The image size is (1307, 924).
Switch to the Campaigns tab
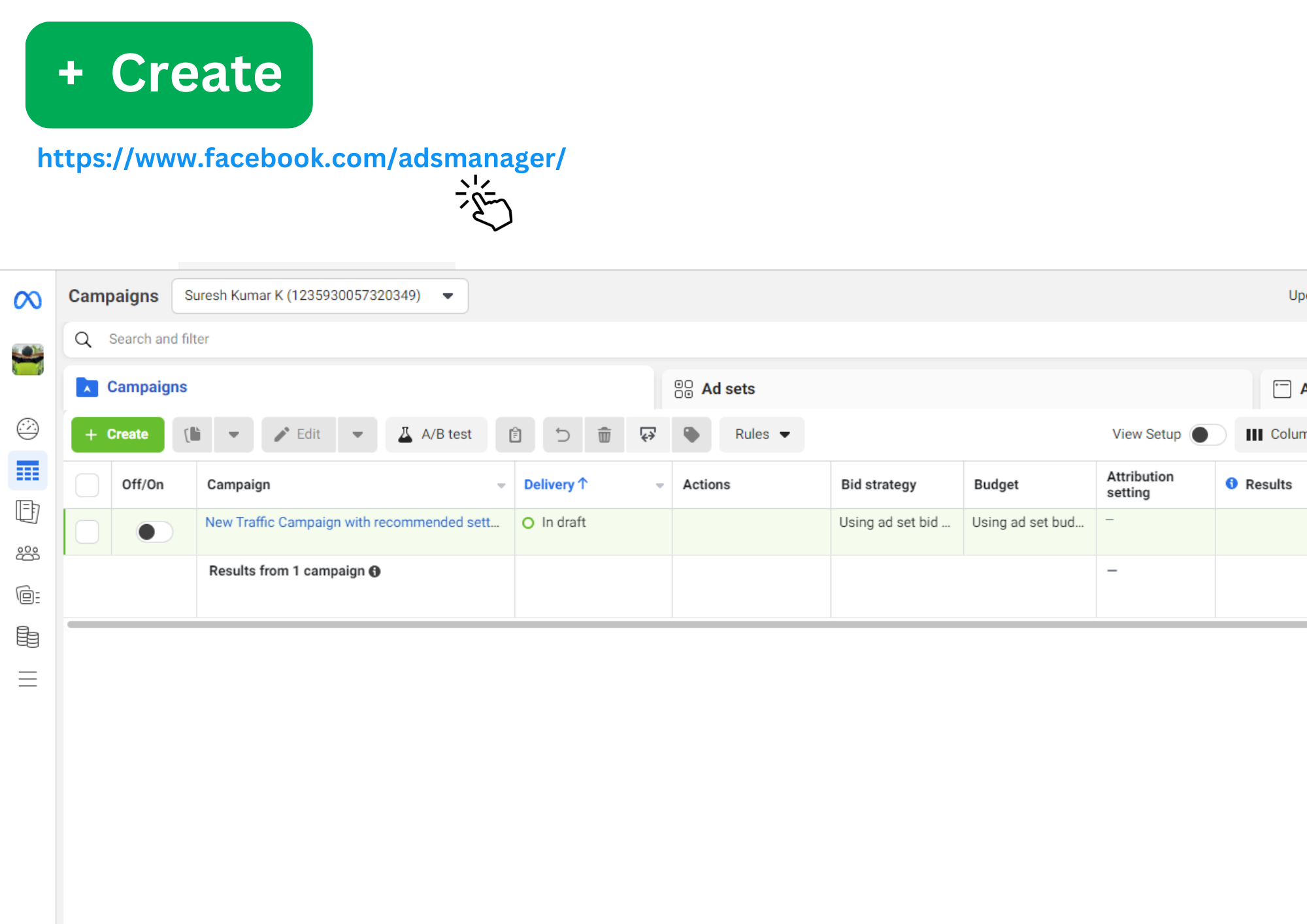(x=358, y=388)
